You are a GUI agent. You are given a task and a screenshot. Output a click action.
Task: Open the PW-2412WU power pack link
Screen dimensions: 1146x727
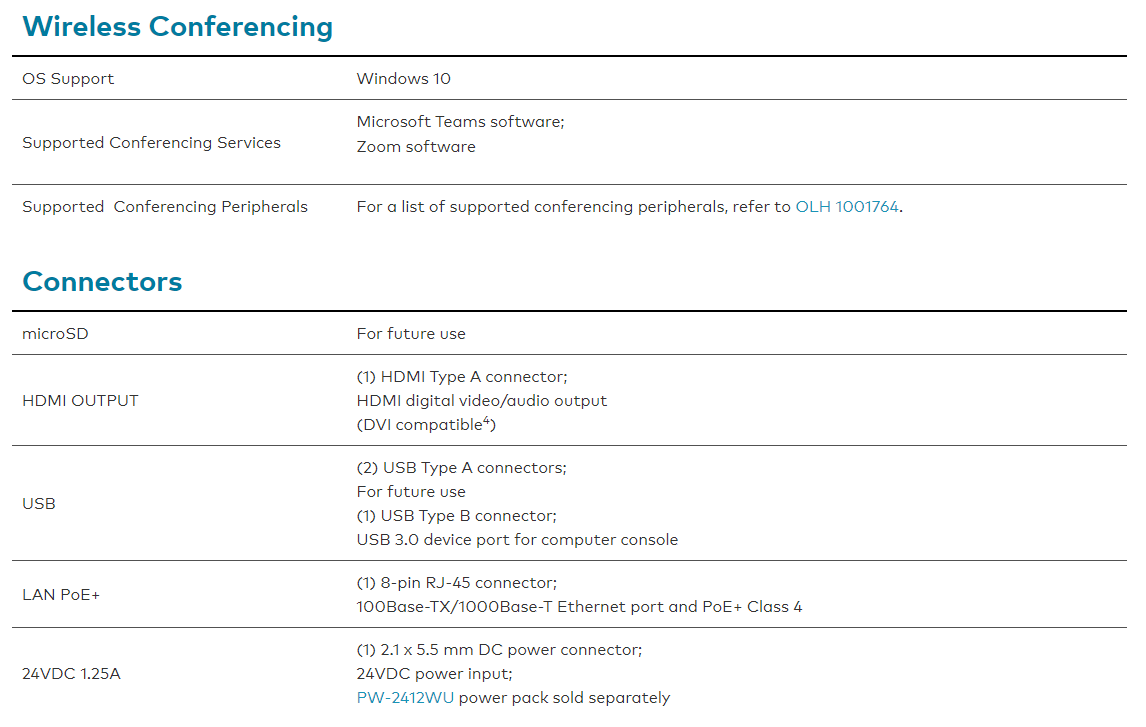point(405,698)
